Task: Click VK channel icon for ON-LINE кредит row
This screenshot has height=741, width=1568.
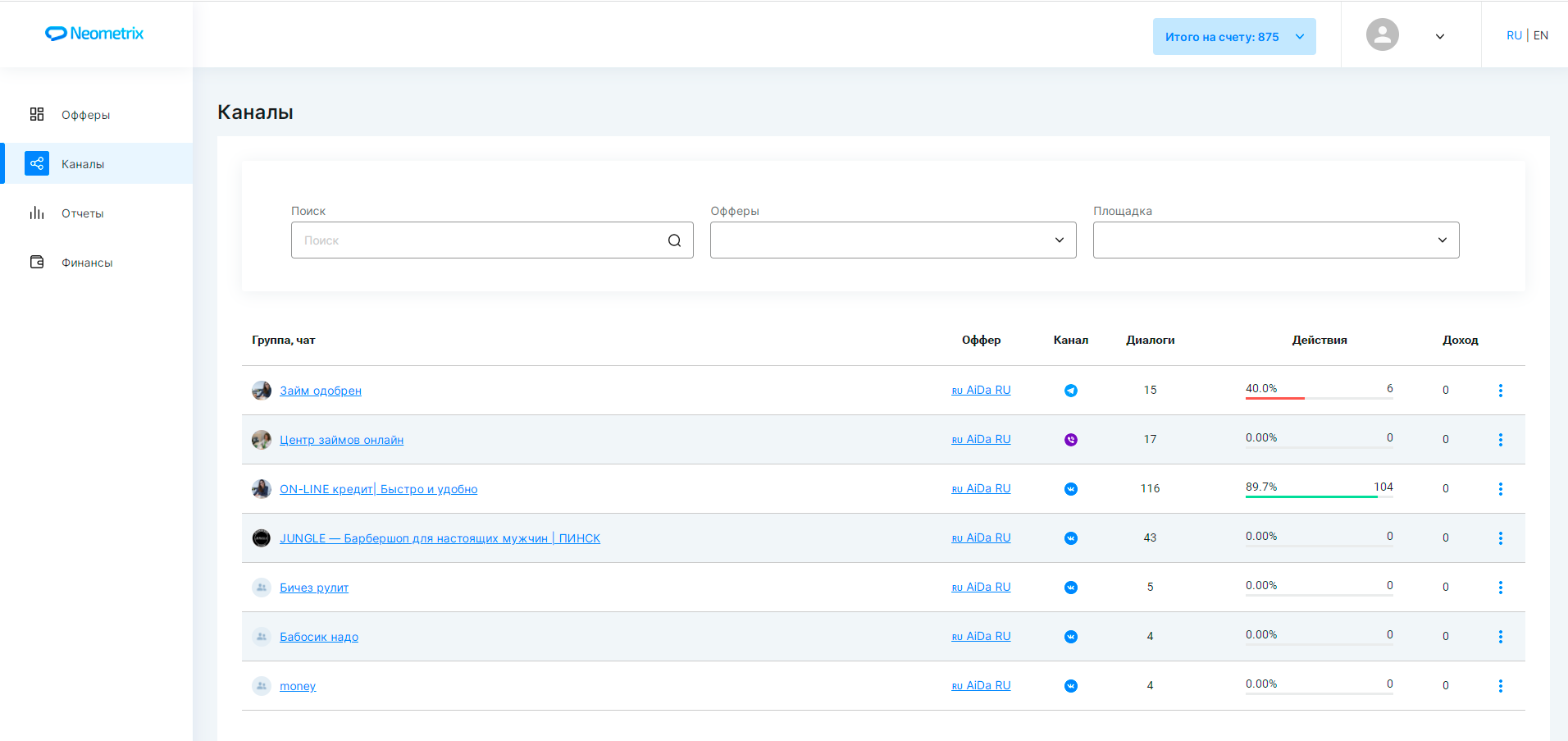Action: 1070,489
